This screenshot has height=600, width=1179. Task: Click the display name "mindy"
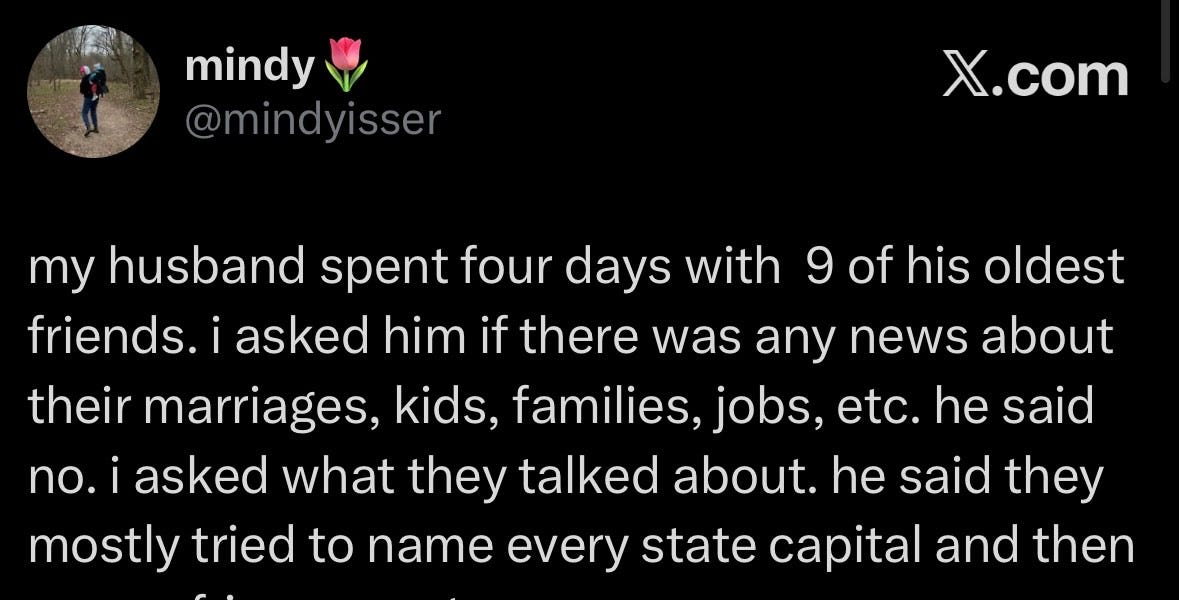(249, 66)
